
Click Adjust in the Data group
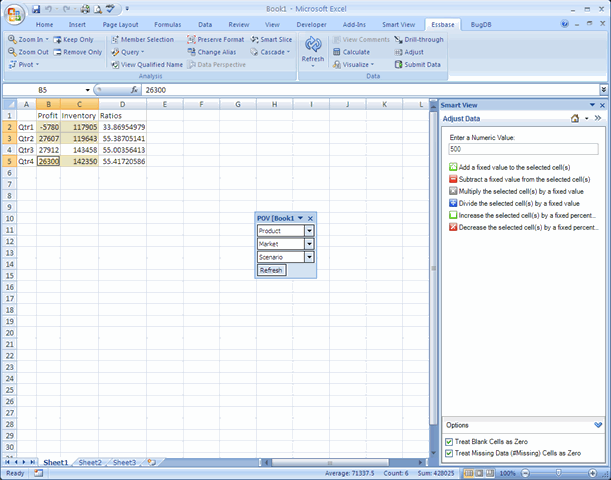[409, 52]
